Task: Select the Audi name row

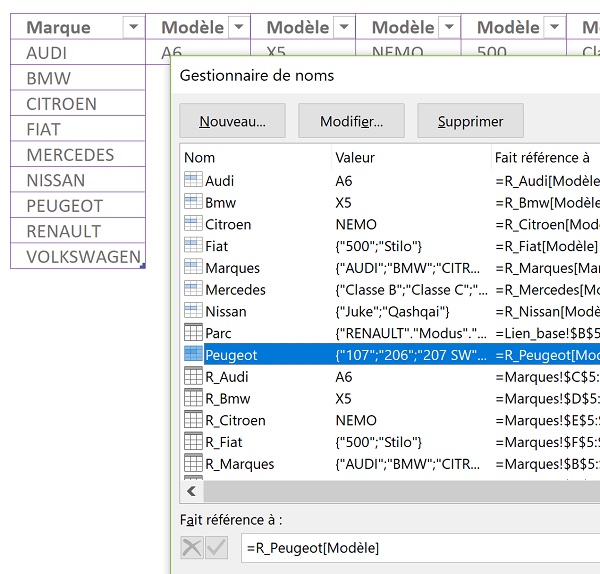Action: (x=390, y=181)
